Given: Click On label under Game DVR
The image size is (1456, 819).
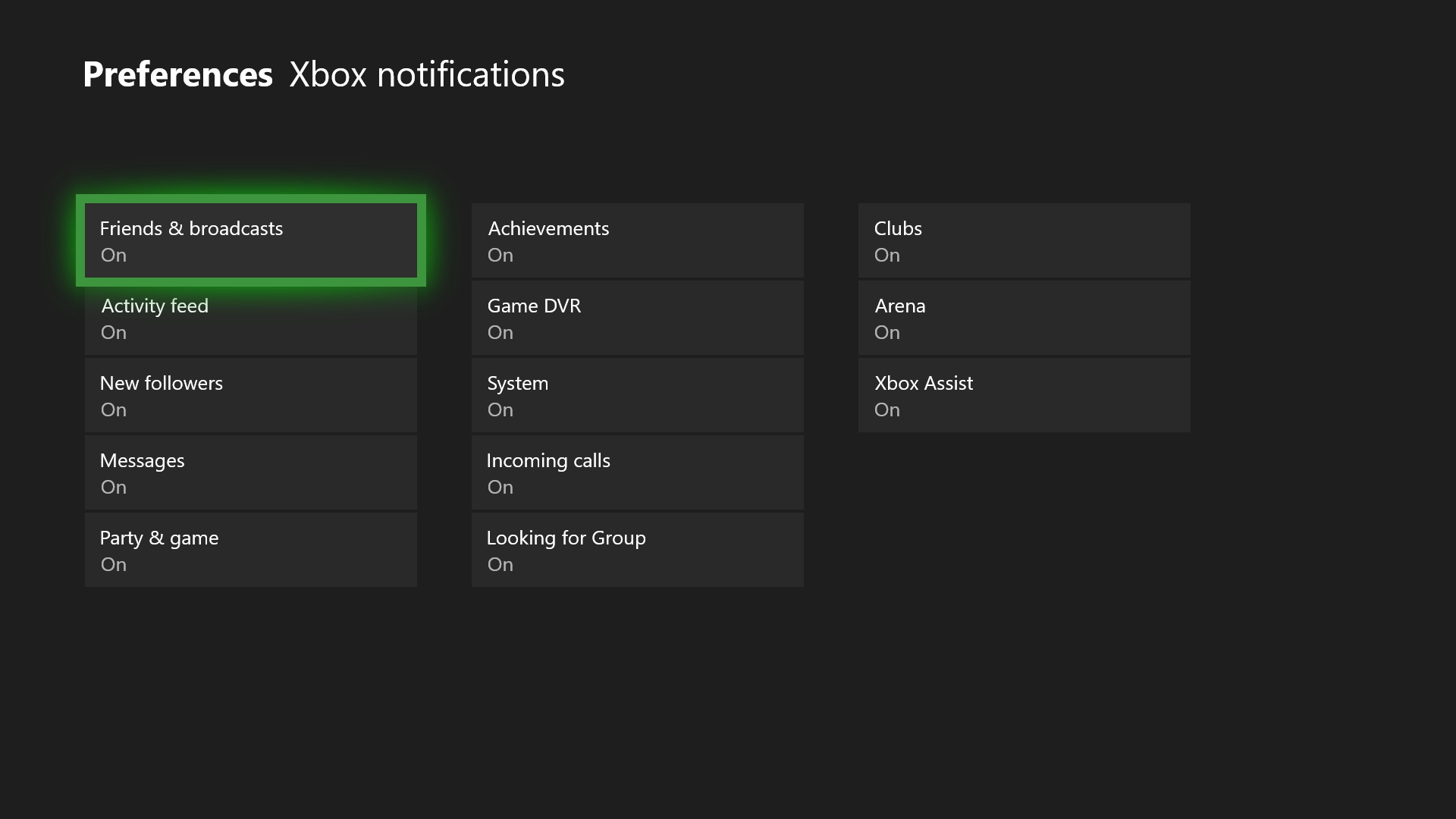Looking at the screenshot, I should (500, 333).
